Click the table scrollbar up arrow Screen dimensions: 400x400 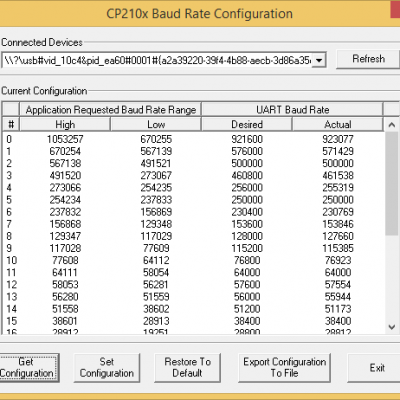392,125
